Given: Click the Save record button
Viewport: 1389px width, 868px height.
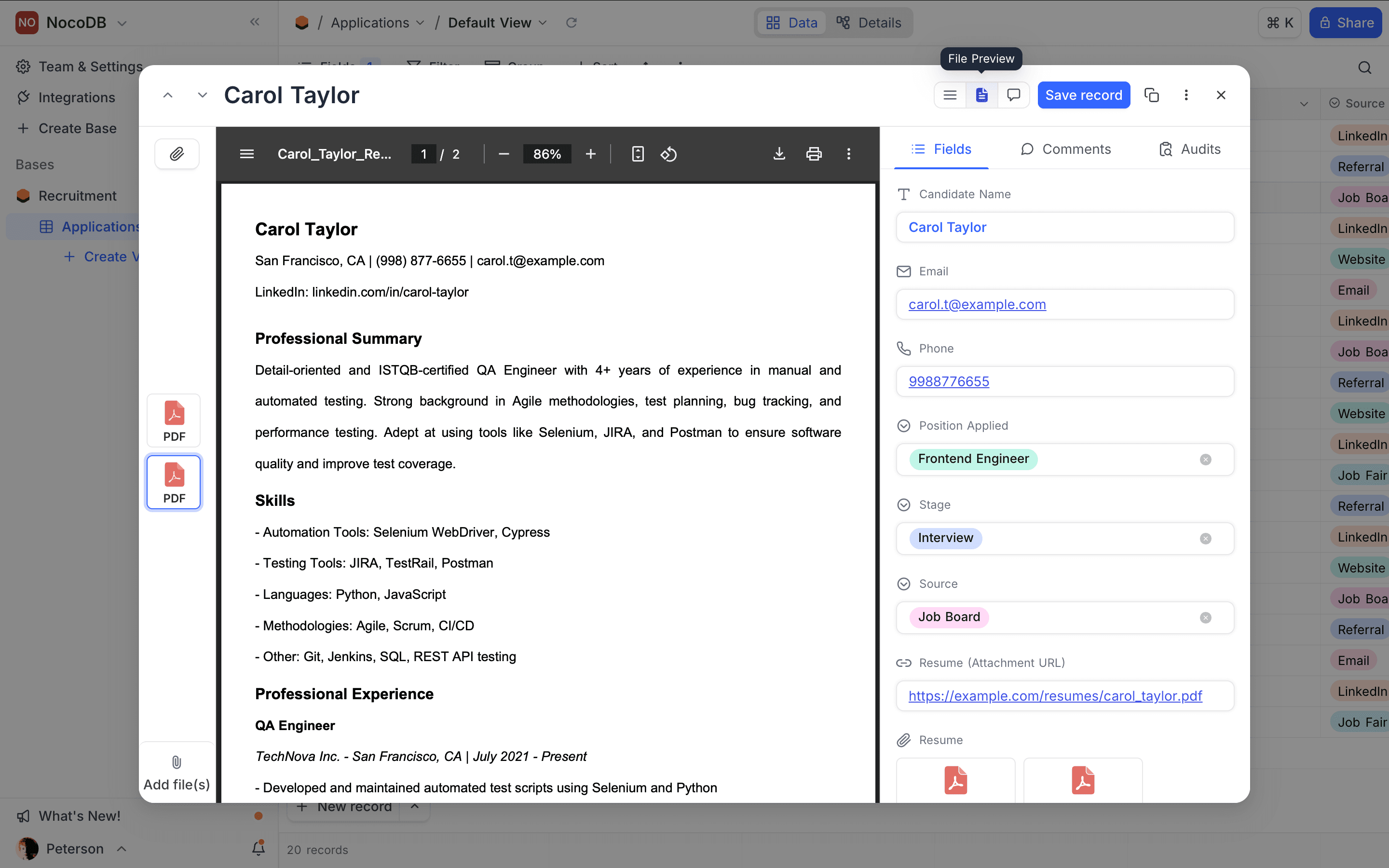Looking at the screenshot, I should [1084, 95].
